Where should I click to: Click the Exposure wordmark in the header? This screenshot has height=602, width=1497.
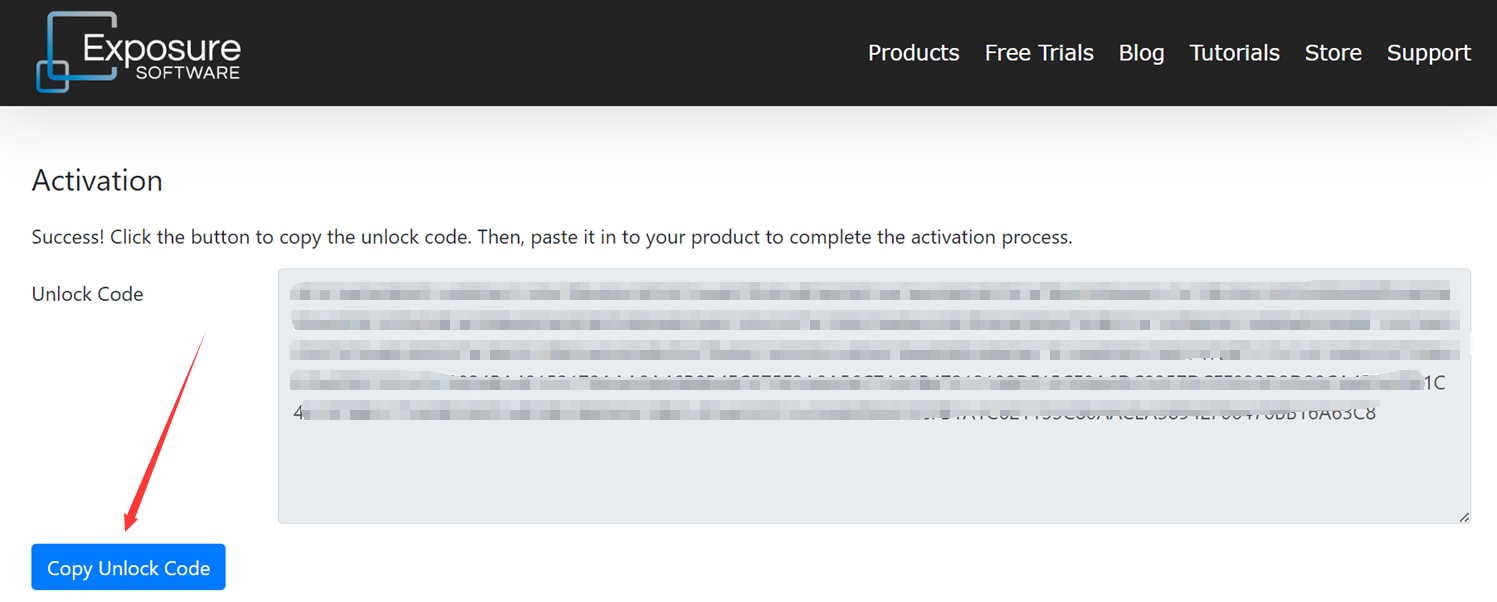pos(161,48)
